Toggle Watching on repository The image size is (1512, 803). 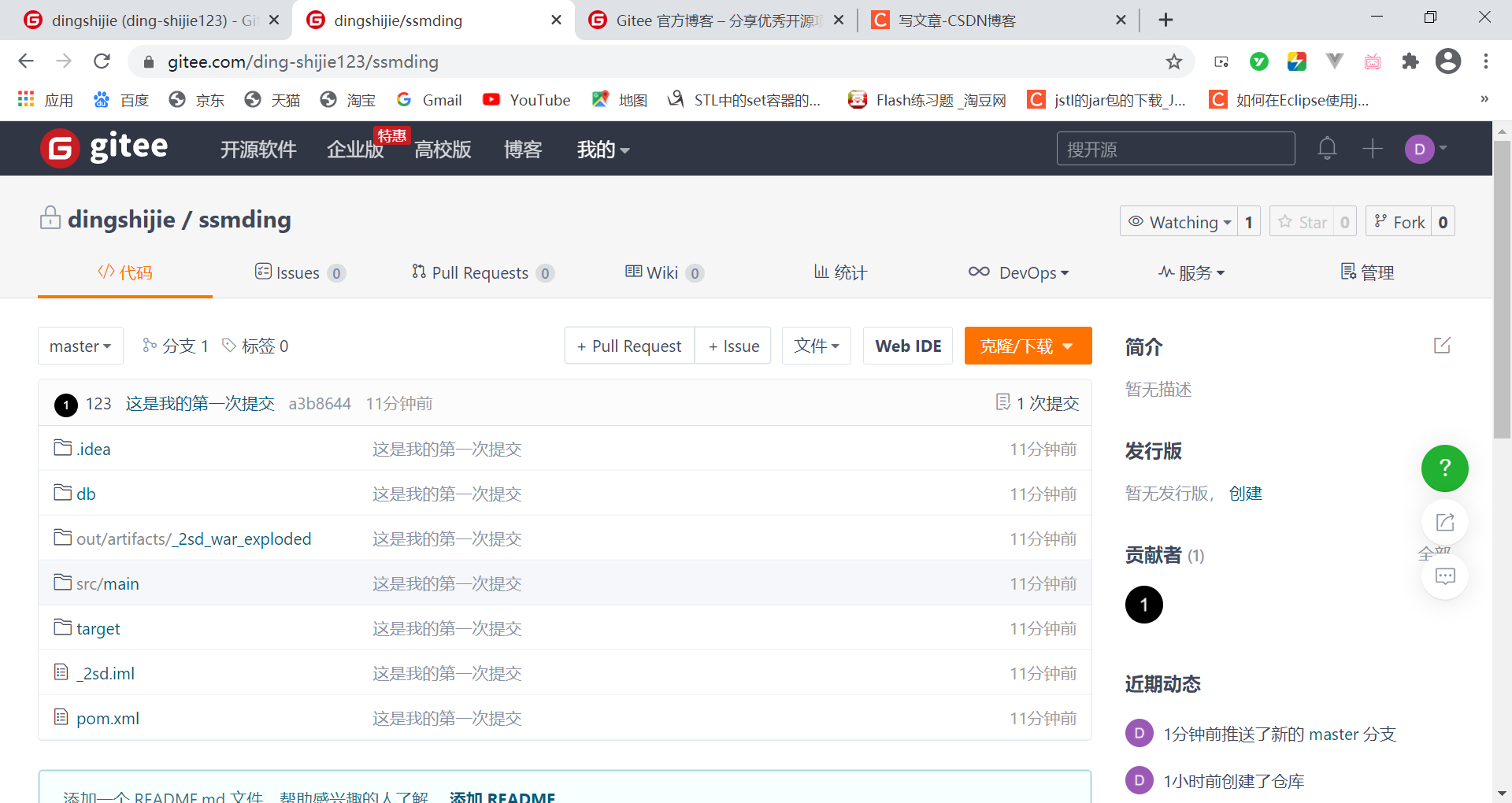(1179, 222)
